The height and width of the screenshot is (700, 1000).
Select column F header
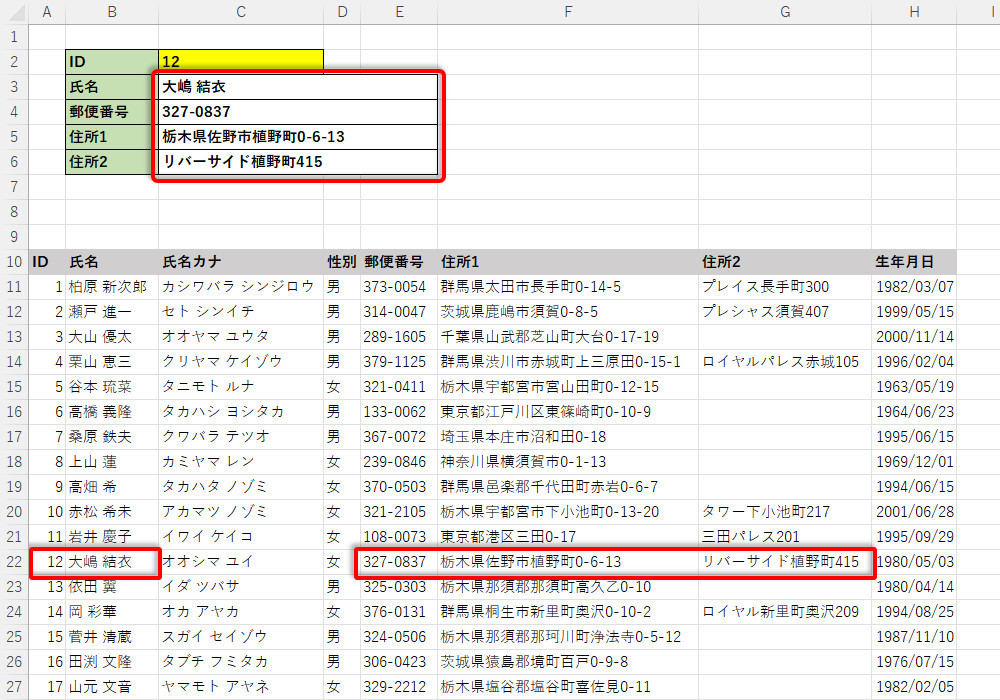pyautogui.click(x=567, y=12)
